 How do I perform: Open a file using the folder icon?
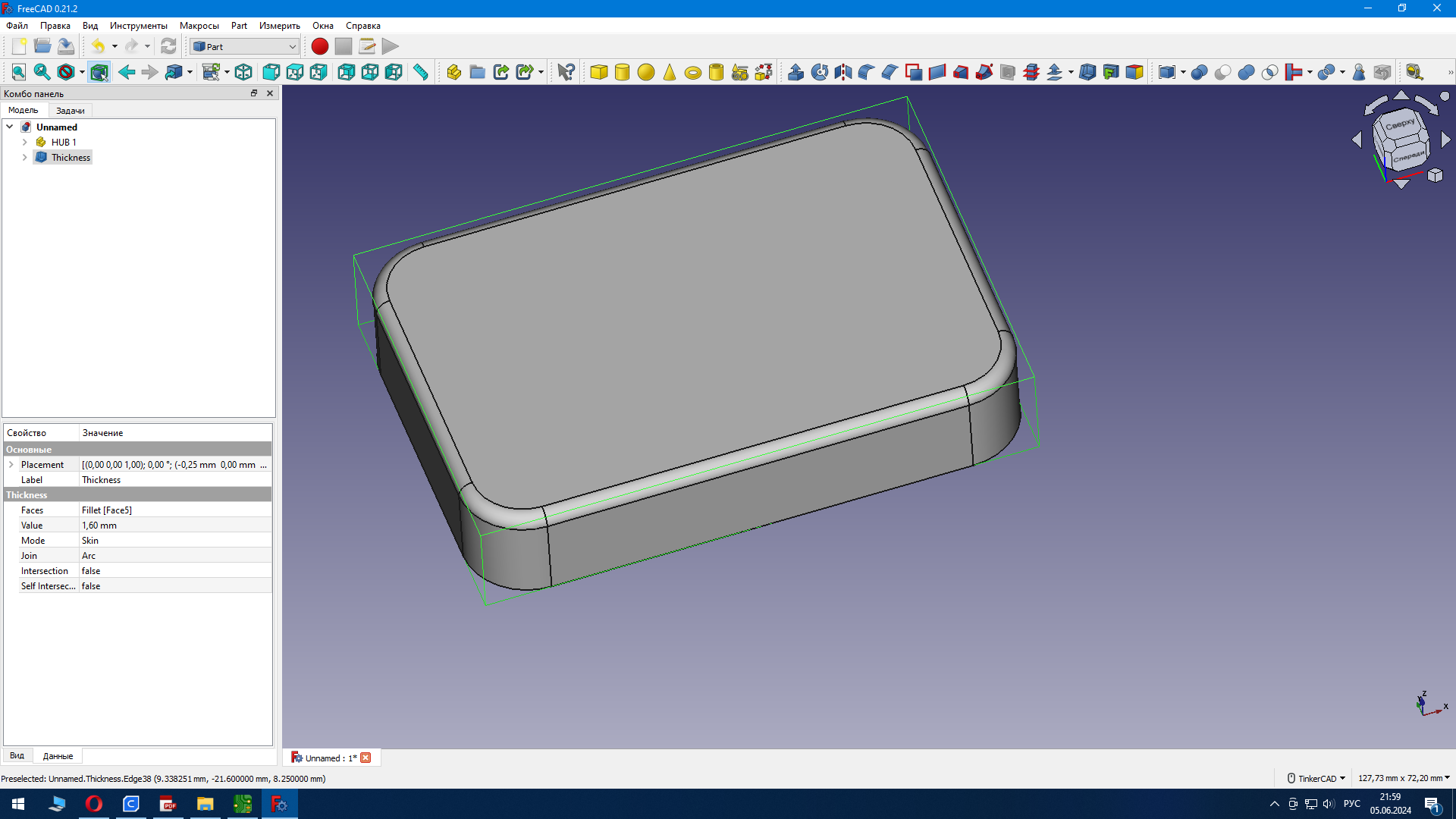tap(42, 46)
